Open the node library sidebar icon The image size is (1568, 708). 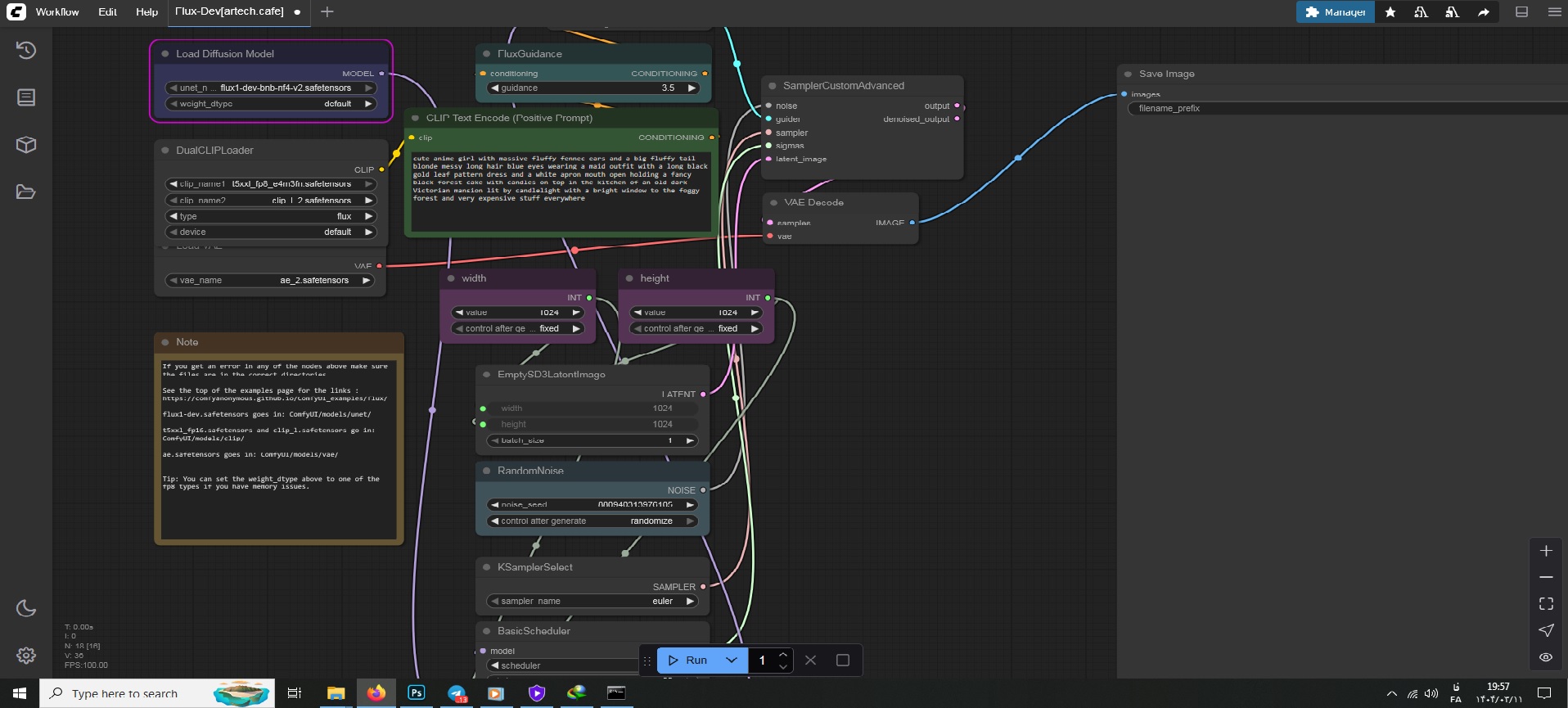click(x=26, y=97)
